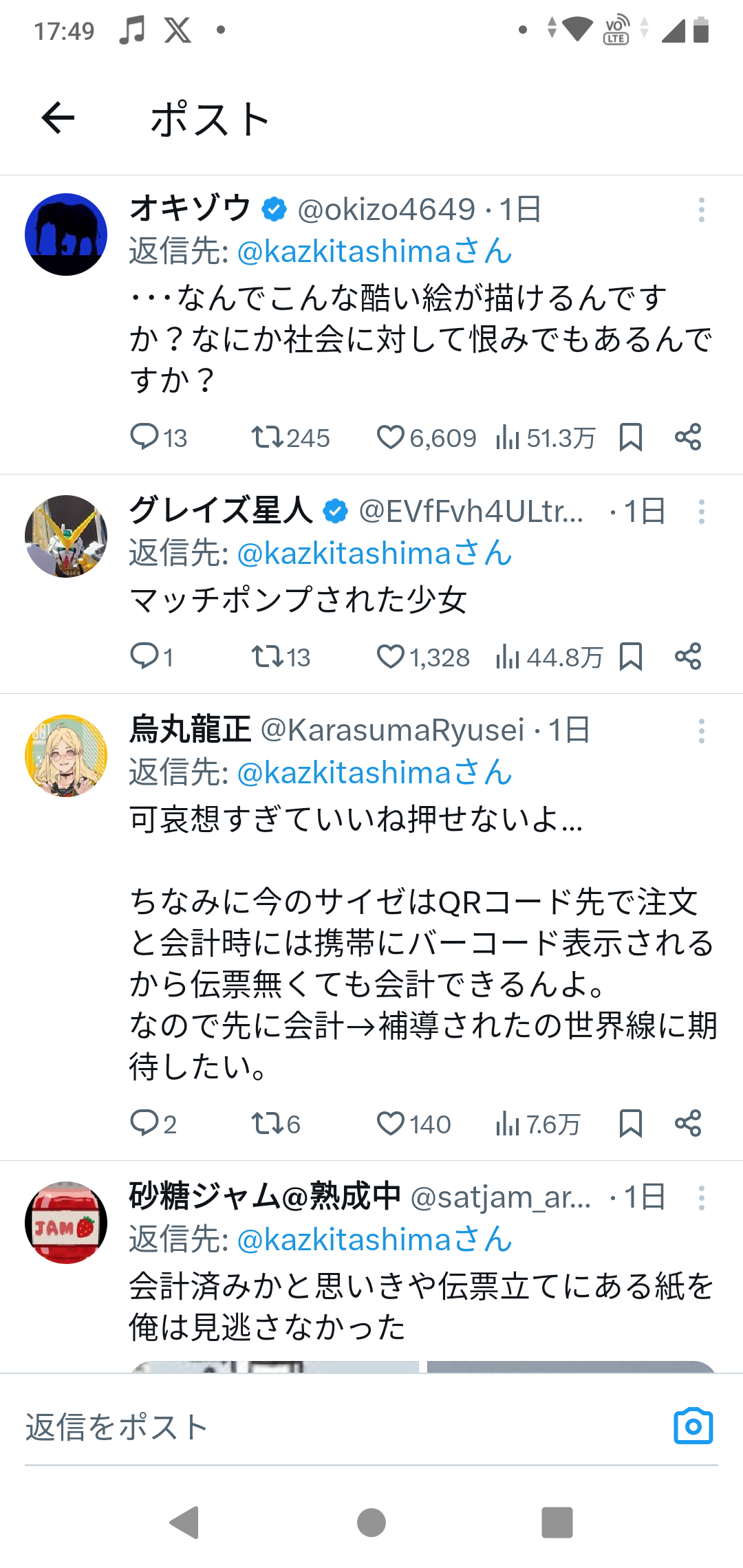Like the オキゾウ reply
Viewport: 743px width, 1568px height.
tap(391, 437)
